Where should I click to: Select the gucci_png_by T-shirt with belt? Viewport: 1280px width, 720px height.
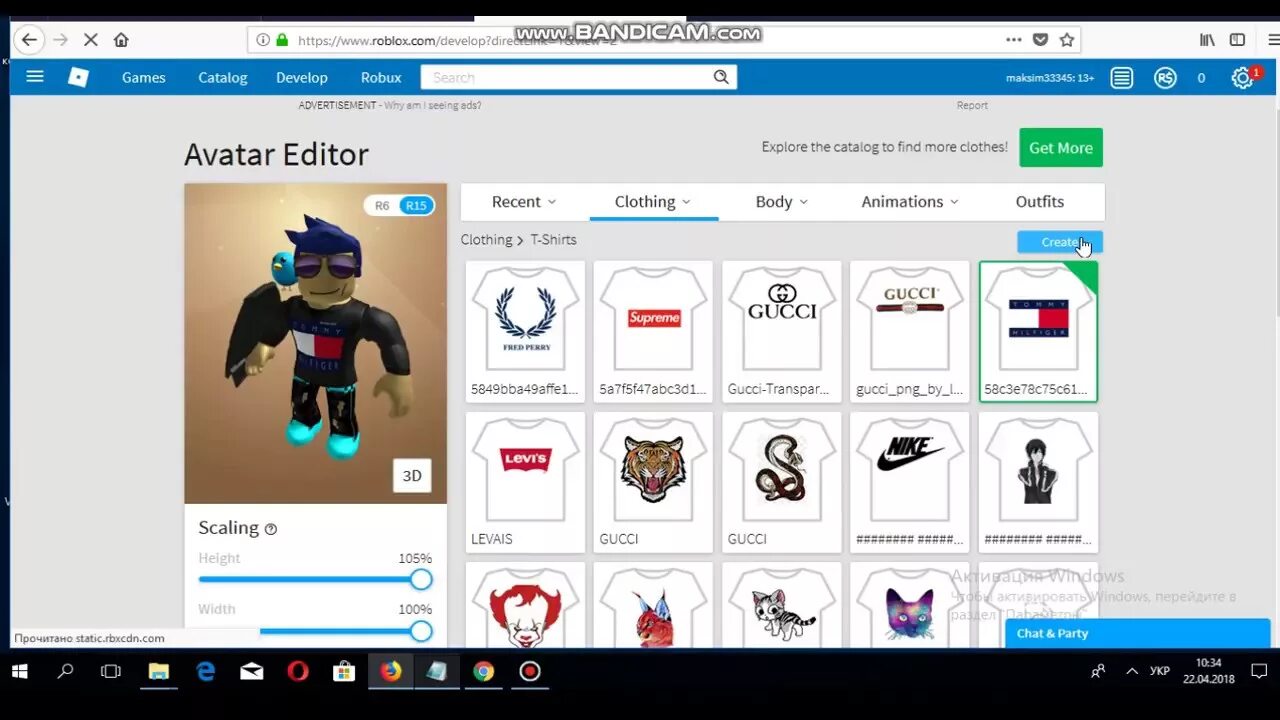click(910, 331)
